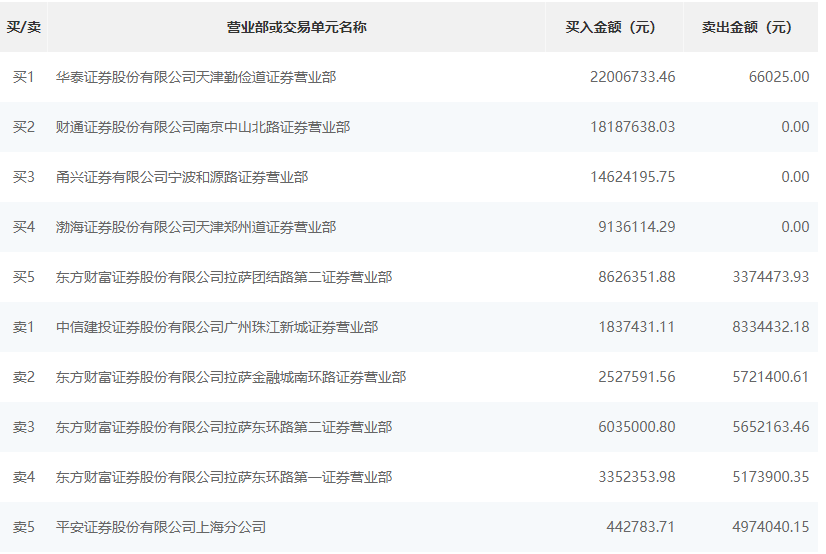Select the 卖5 row label
826x554 pixels.
pyautogui.click(x=24, y=527)
